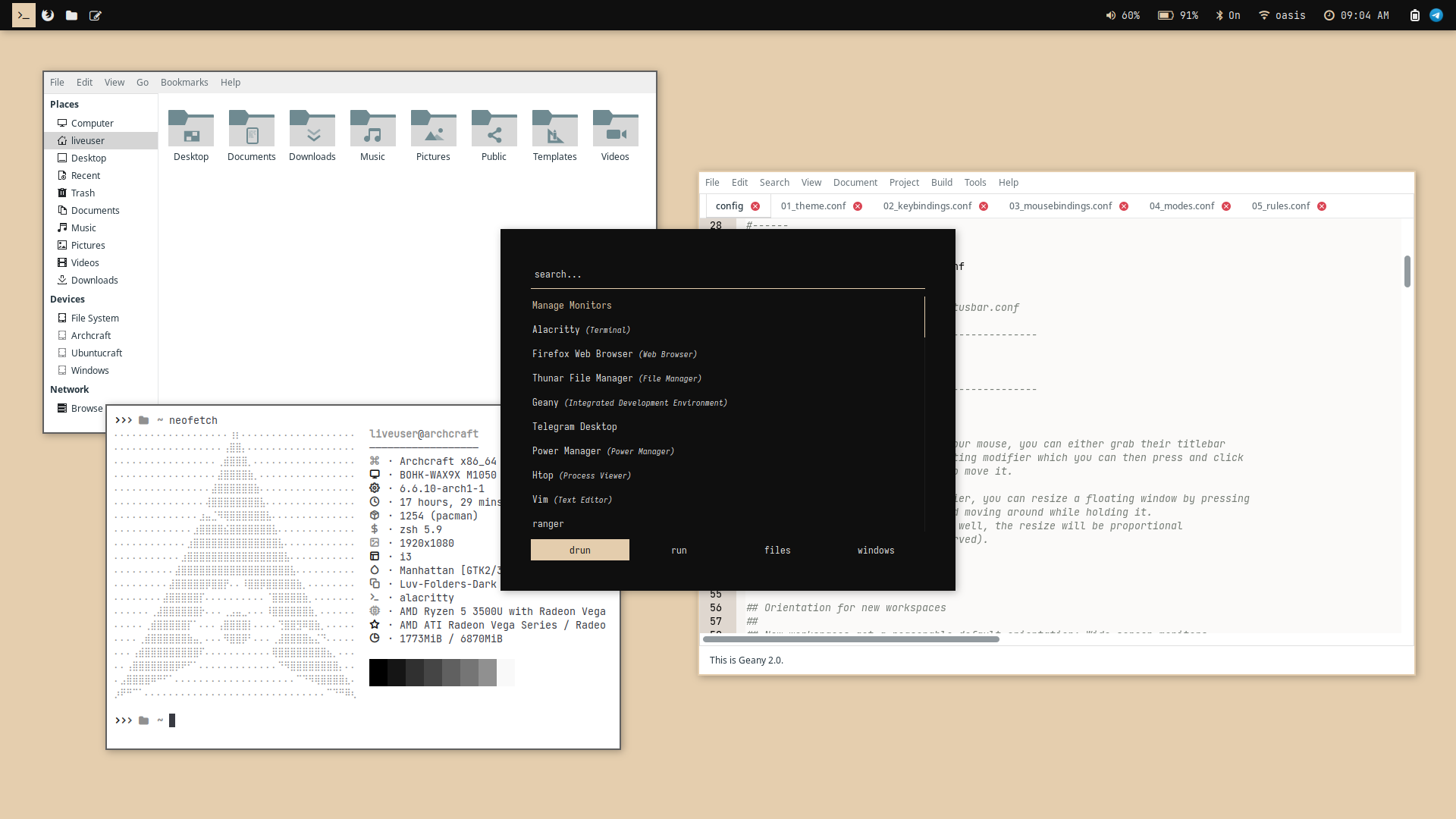Click the clipboard tray icon
Image resolution: width=1456 pixels, height=819 pixels.
[1414, 15]
